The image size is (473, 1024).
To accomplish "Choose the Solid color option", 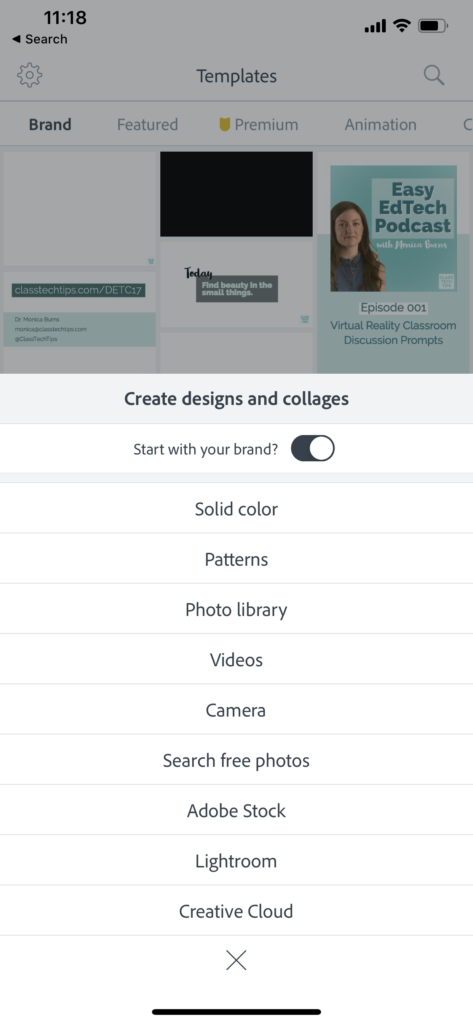I will [236, 509].
